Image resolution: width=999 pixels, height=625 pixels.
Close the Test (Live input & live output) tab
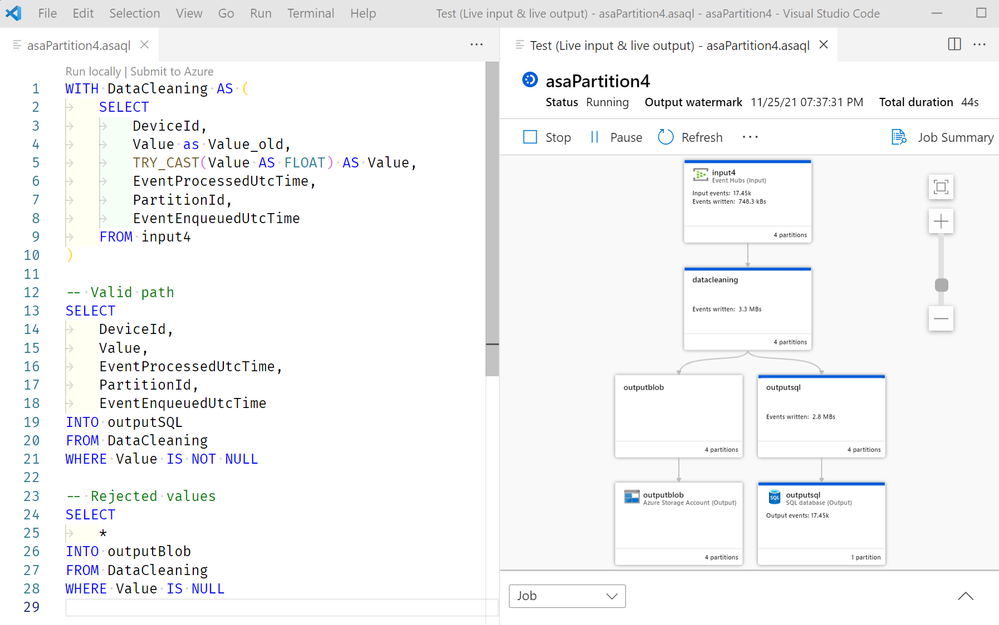(x=824, y=45)
